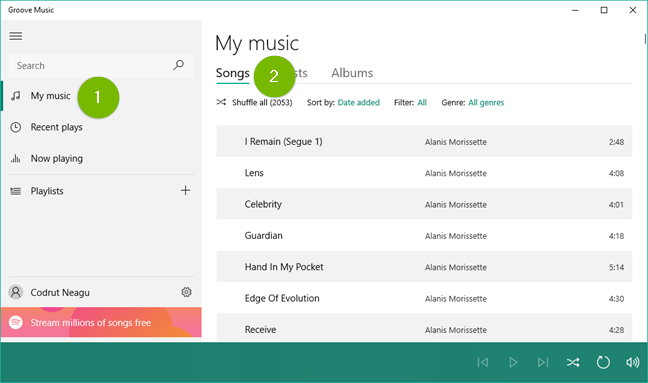The height and width of the screenshot is (383, 648).
Task: Open the volume control
Action: point(633,362)
